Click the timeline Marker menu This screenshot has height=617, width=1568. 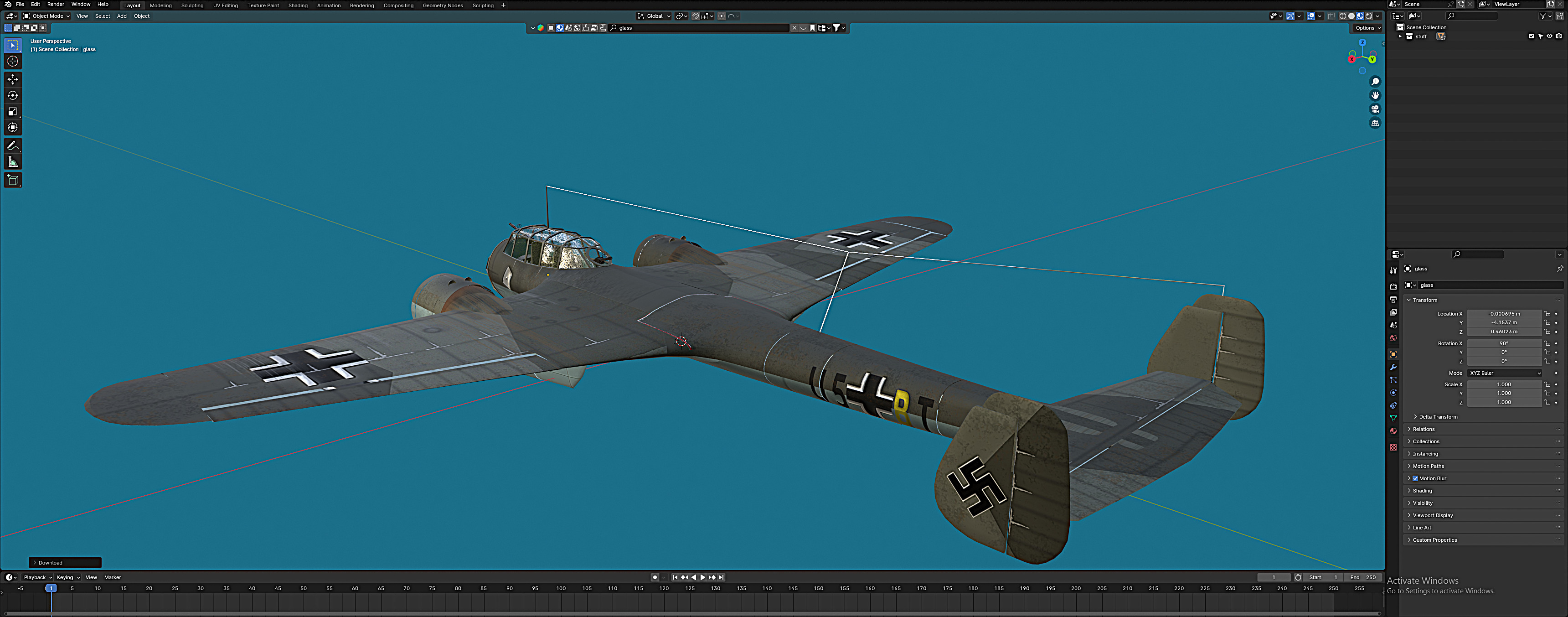point(113,577)
